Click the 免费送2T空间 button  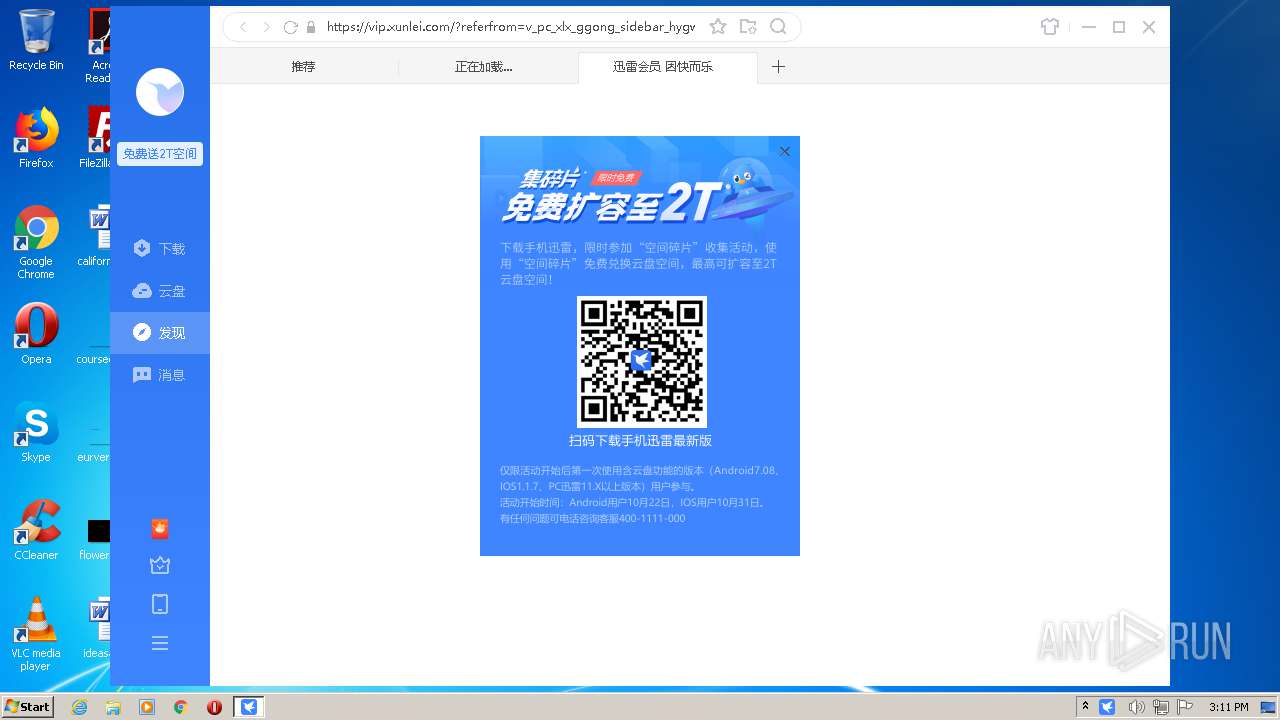[x=160, y=154]
